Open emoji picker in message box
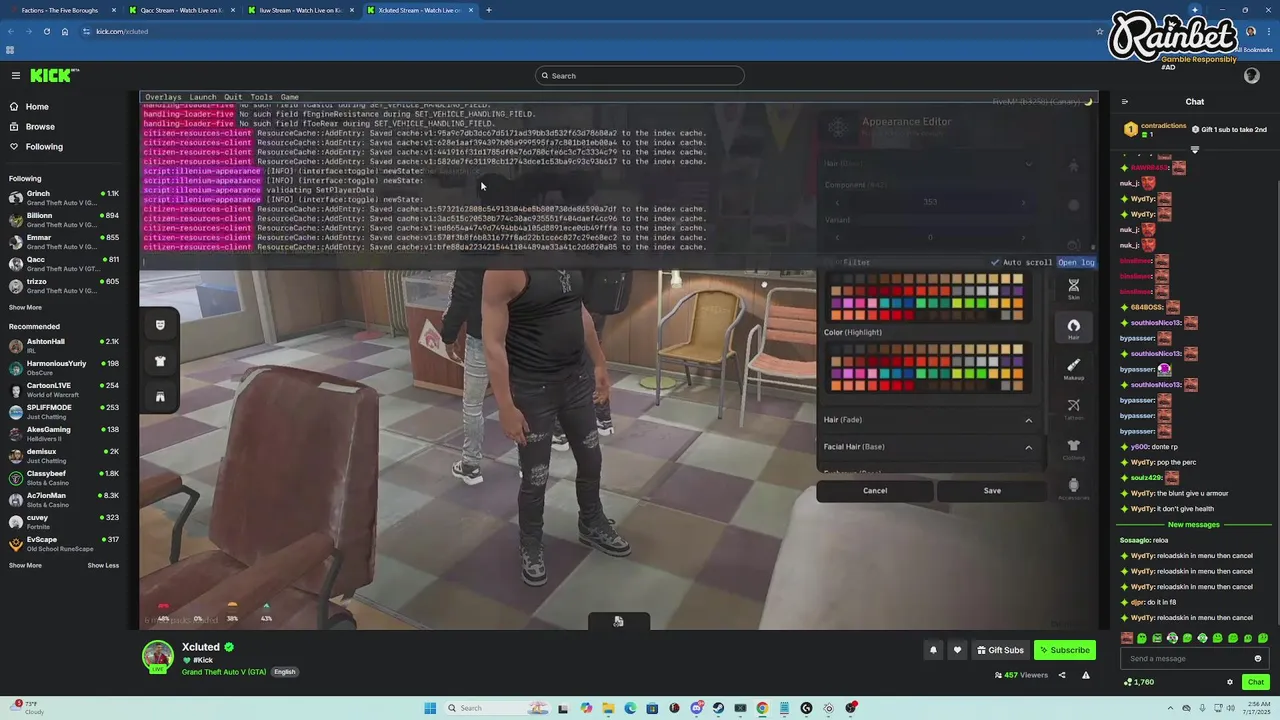The width and height of the screenshot is (1280, 720). pos(1258,659)
